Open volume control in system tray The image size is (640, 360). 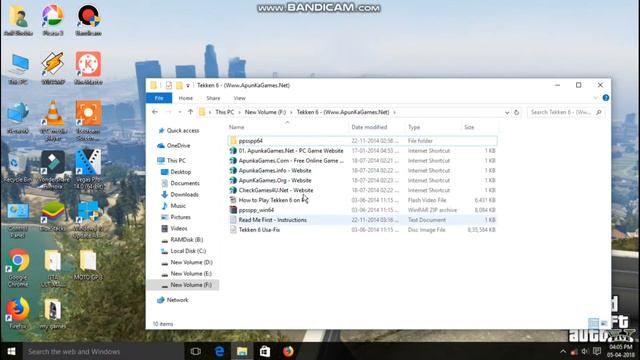tap(585, 351)
